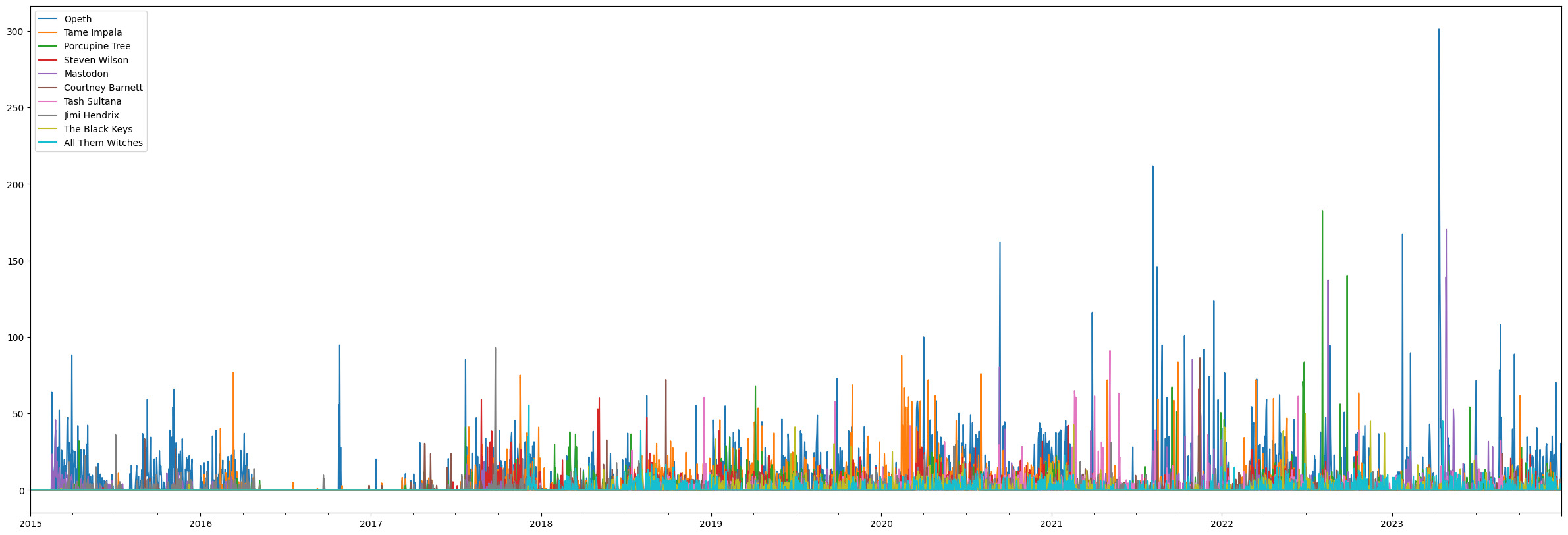1568x535 pixels.
Task: Click the 300 y-axis tick label
Action: [x=17, y=32]
